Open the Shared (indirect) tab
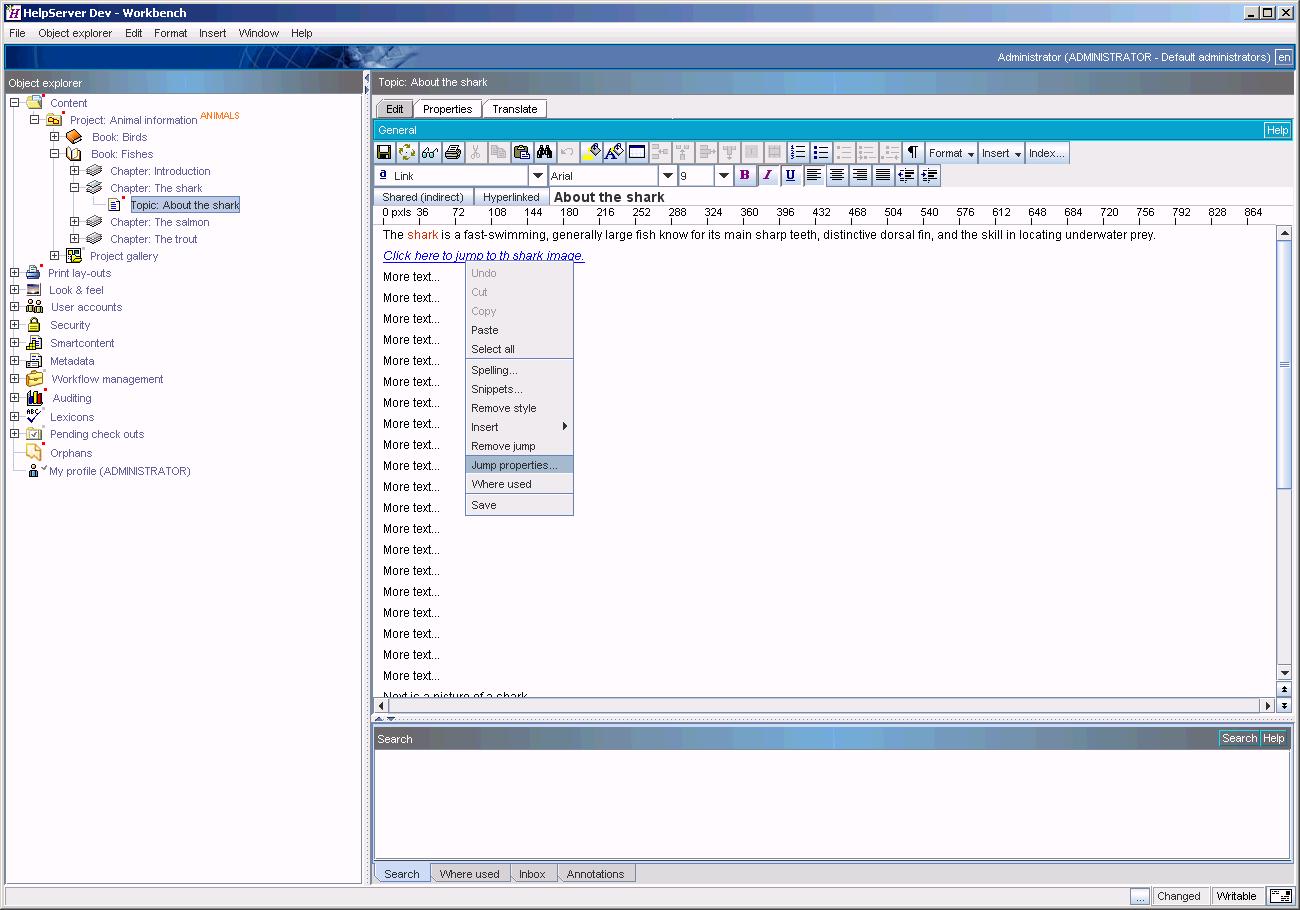1300x910 pixels. (x=423, y=197)
